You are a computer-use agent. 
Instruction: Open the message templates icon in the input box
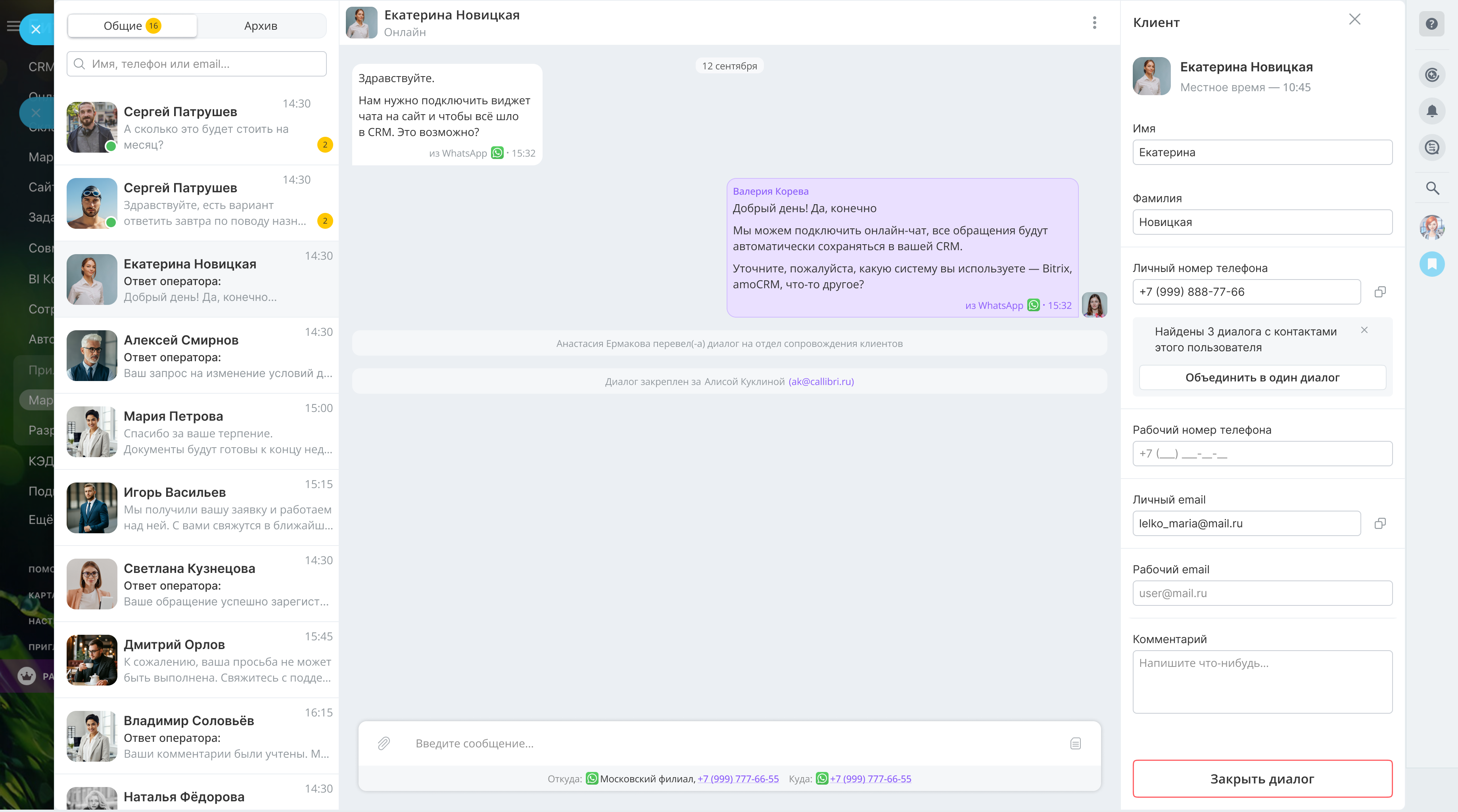tap(1075, 743)
